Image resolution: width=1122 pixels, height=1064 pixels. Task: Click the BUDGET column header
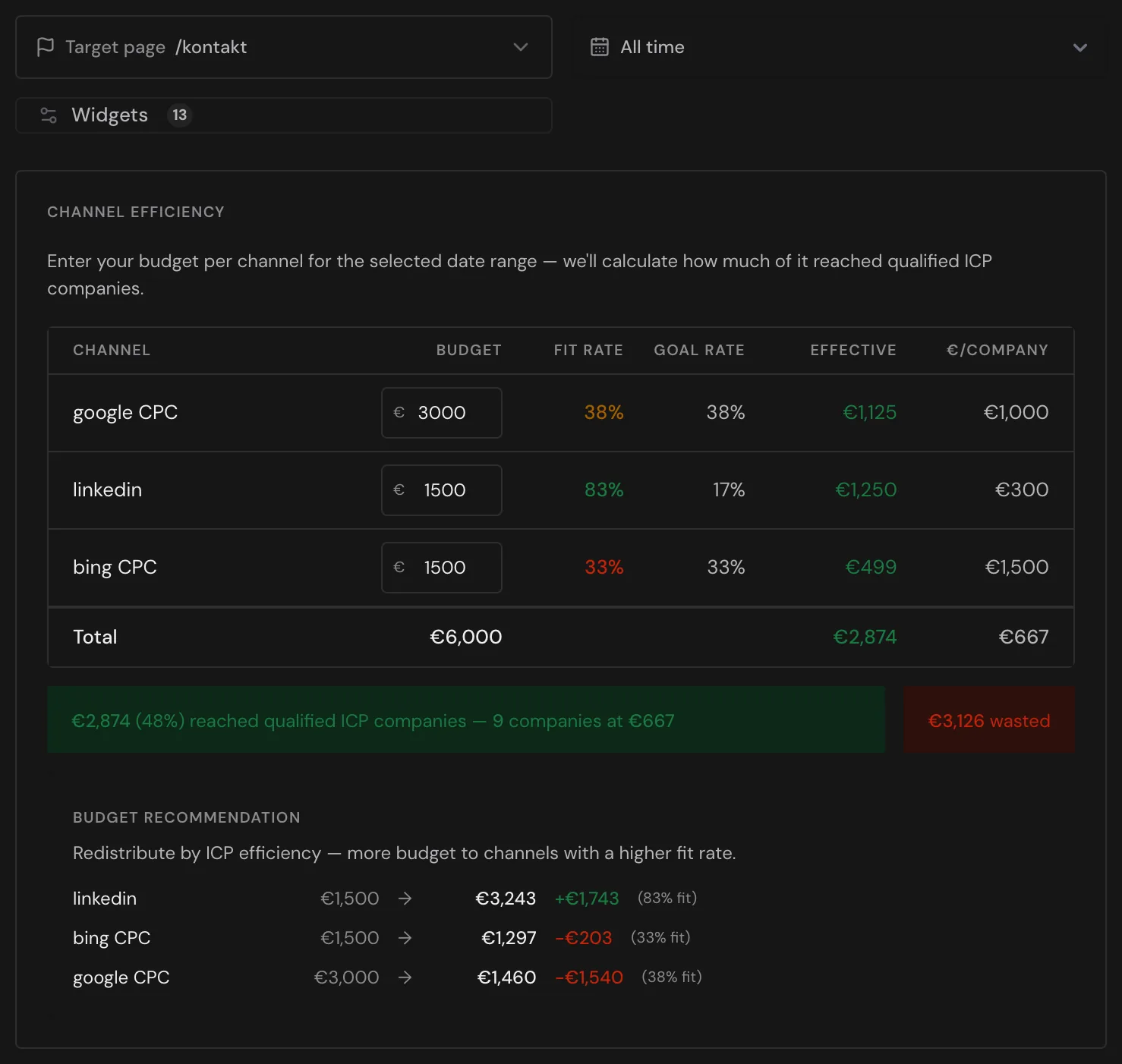tap(468, 351)
